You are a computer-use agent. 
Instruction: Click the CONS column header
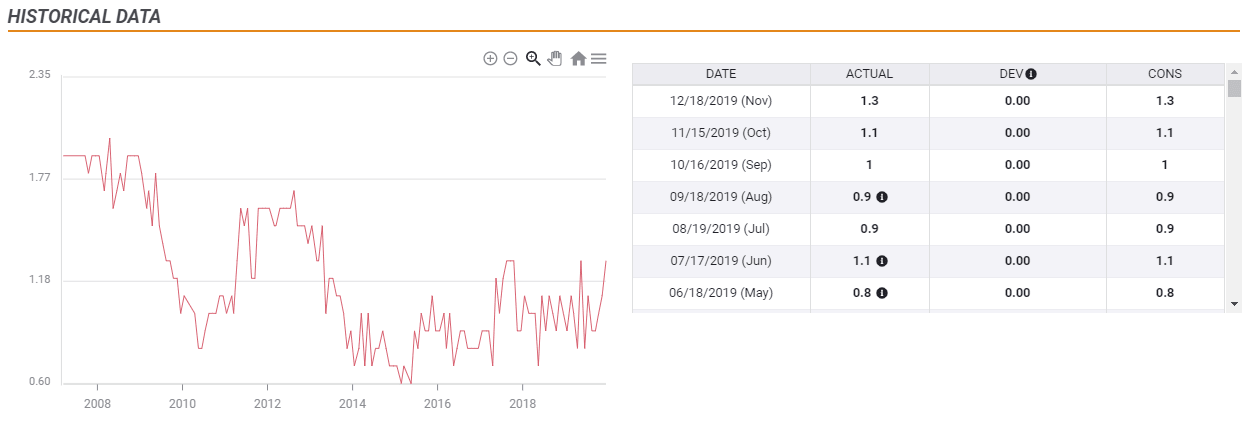coord(1165,74)
